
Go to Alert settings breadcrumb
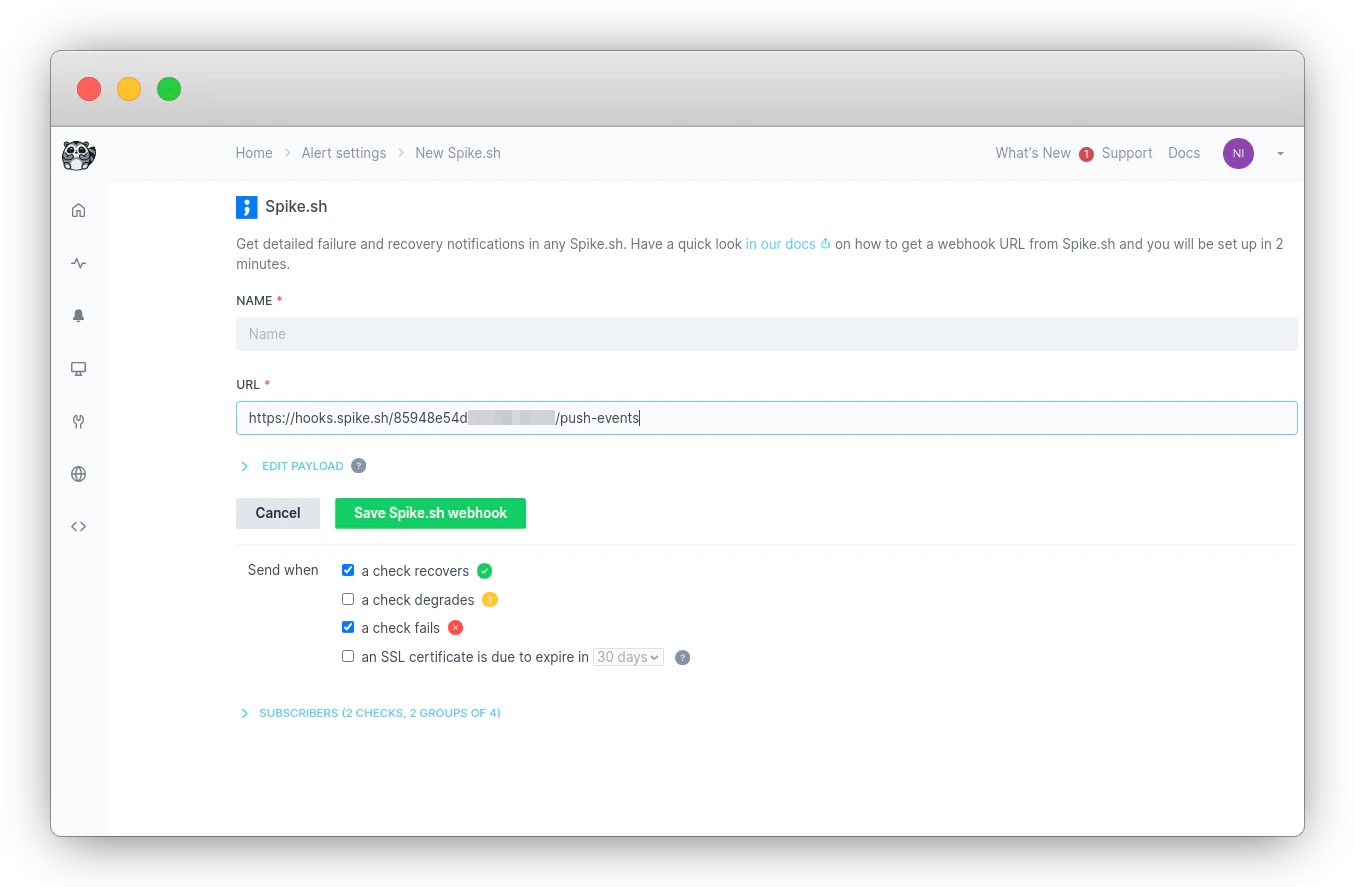coord(344,153)
